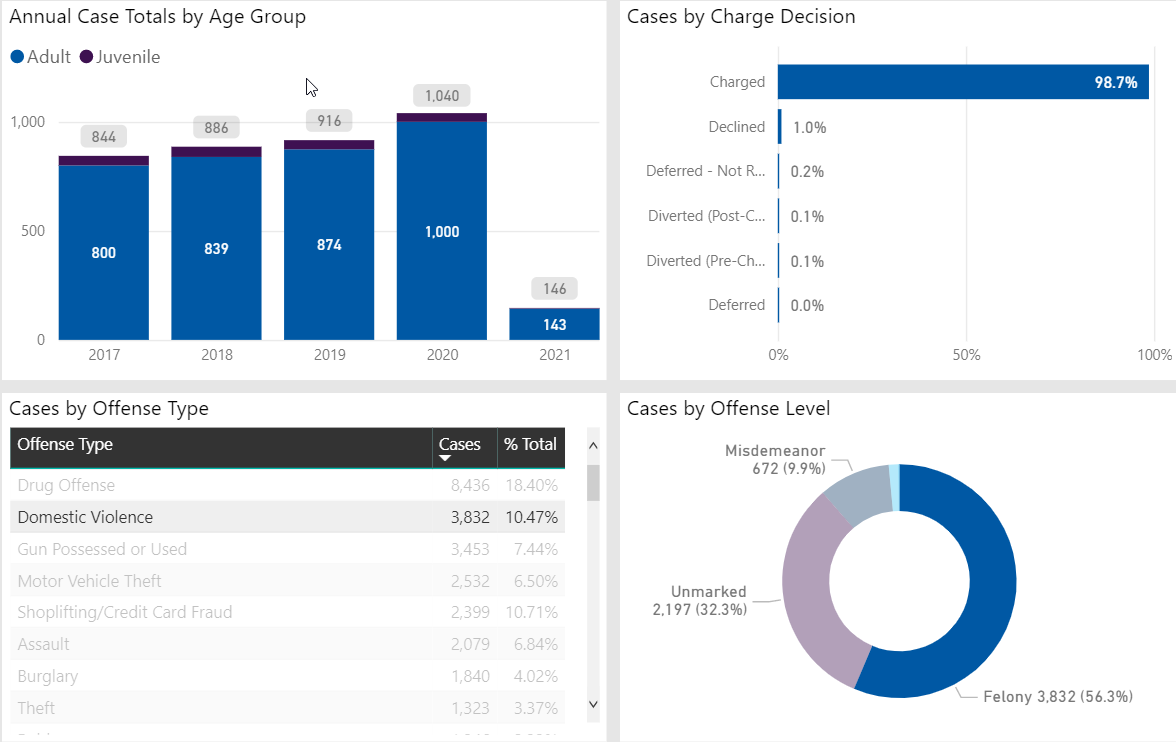Click the table scrollbar thumb
The image size is (1176, 742).
pyautogui.click(x=593, y=482)
